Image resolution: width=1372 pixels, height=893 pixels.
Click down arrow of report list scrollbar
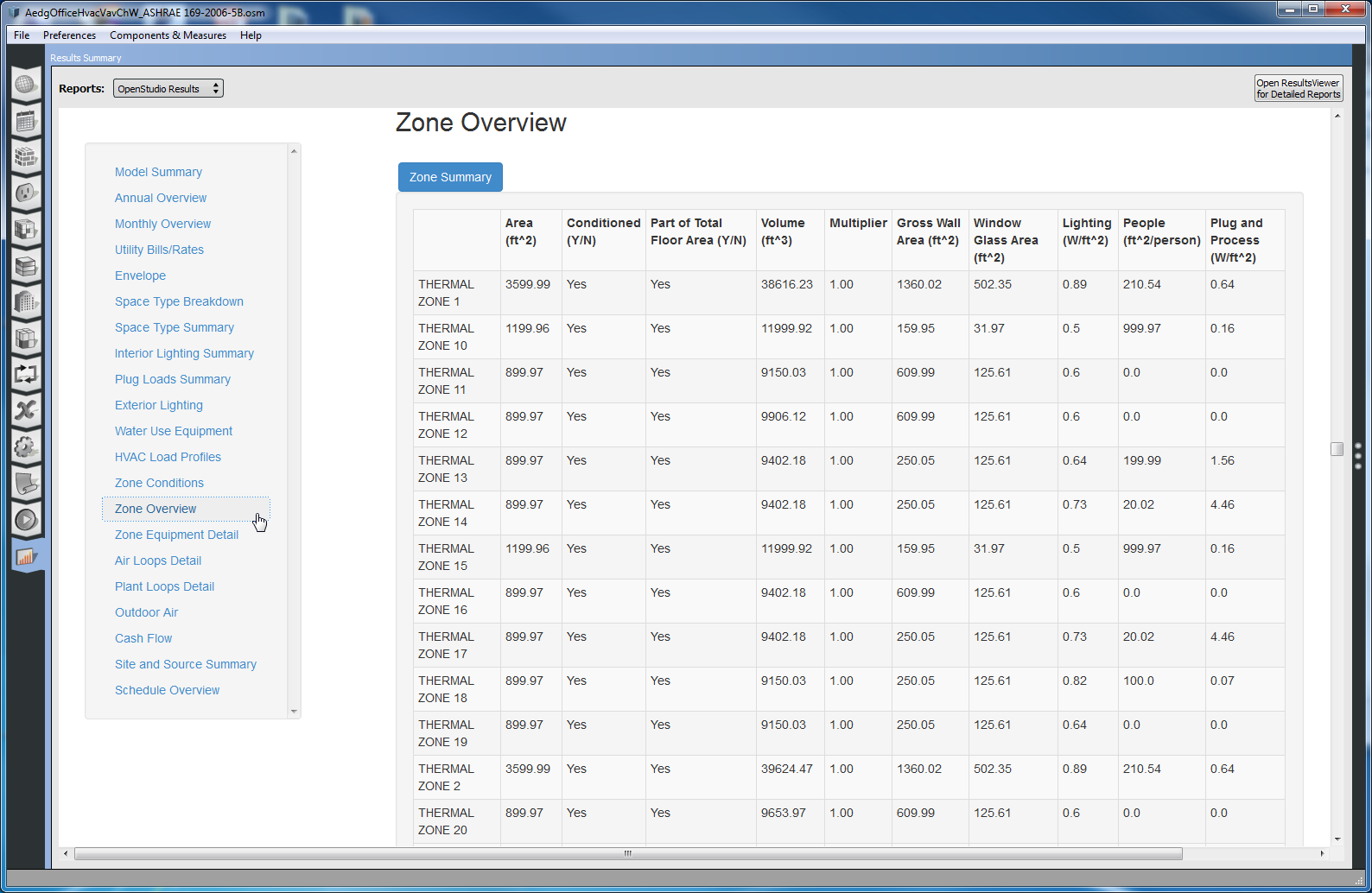point(294,712)
